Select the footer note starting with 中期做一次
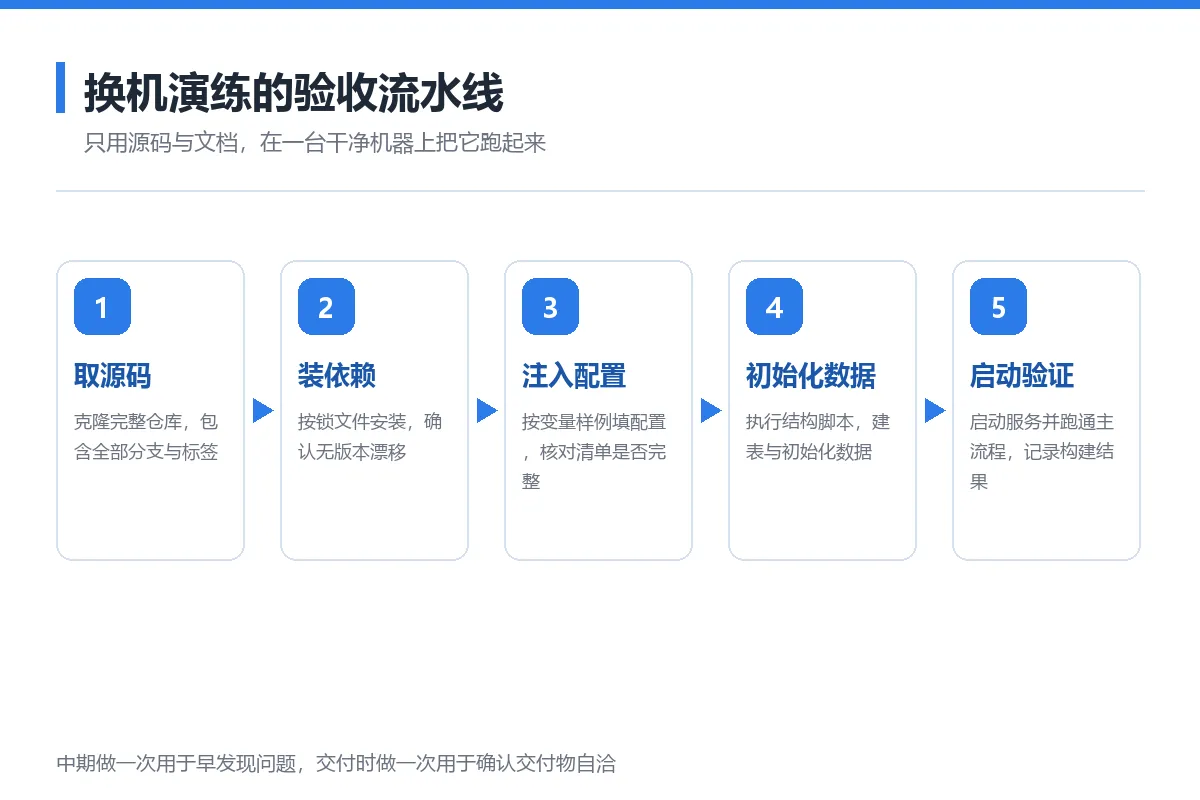Image resolution: width=1200 pixels, height=800 pixels. [336, 764]
